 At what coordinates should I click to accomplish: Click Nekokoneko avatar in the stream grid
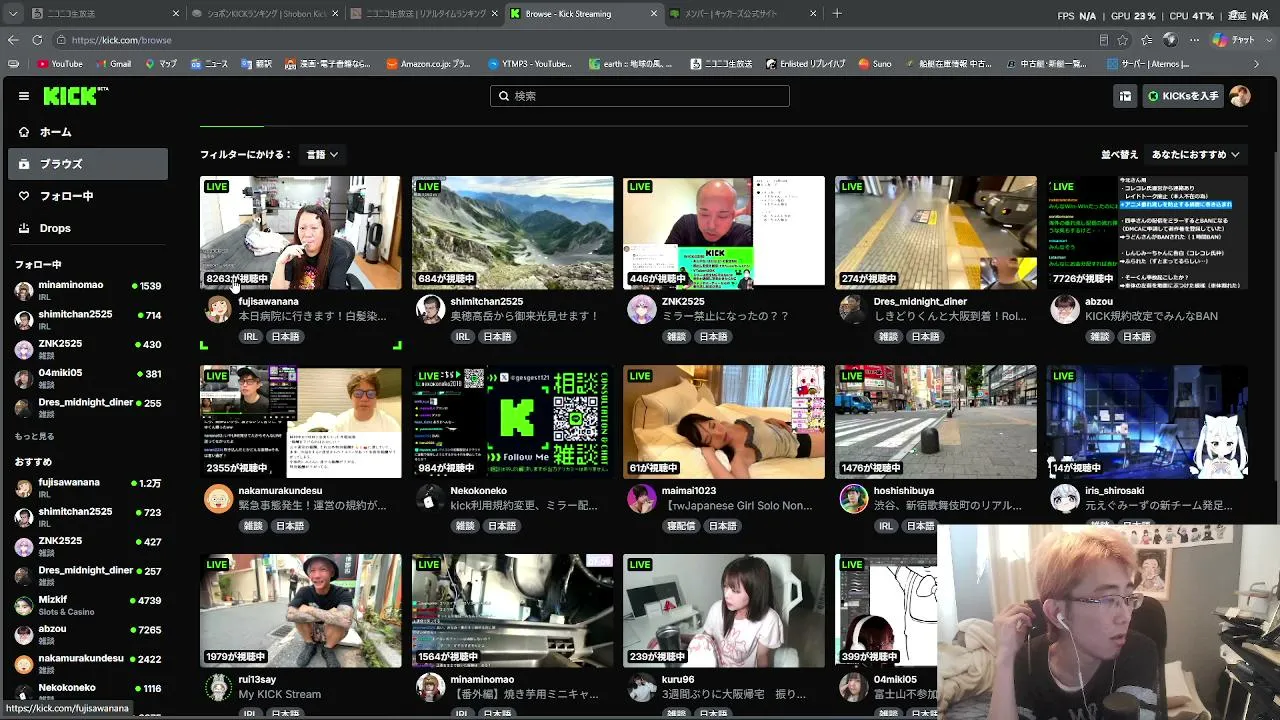430,498
